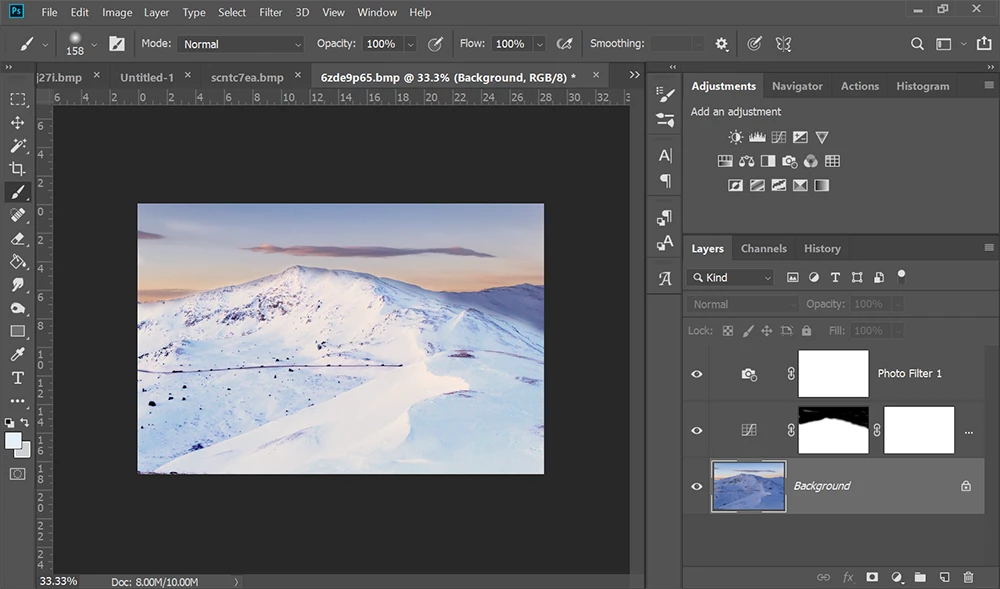Viewport: 1000px width, 589px height.
Task: Open the brush Mode dropdown
Action: (x=241, y=44)
